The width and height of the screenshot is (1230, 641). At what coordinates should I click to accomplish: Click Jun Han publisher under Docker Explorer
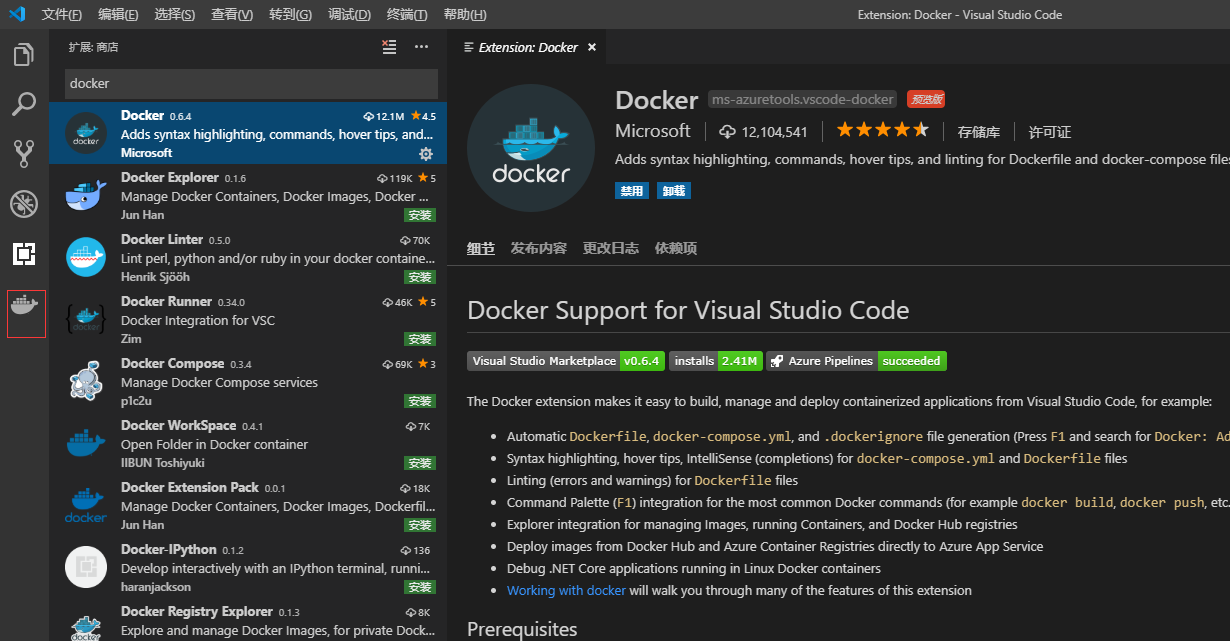pos(142,215)
